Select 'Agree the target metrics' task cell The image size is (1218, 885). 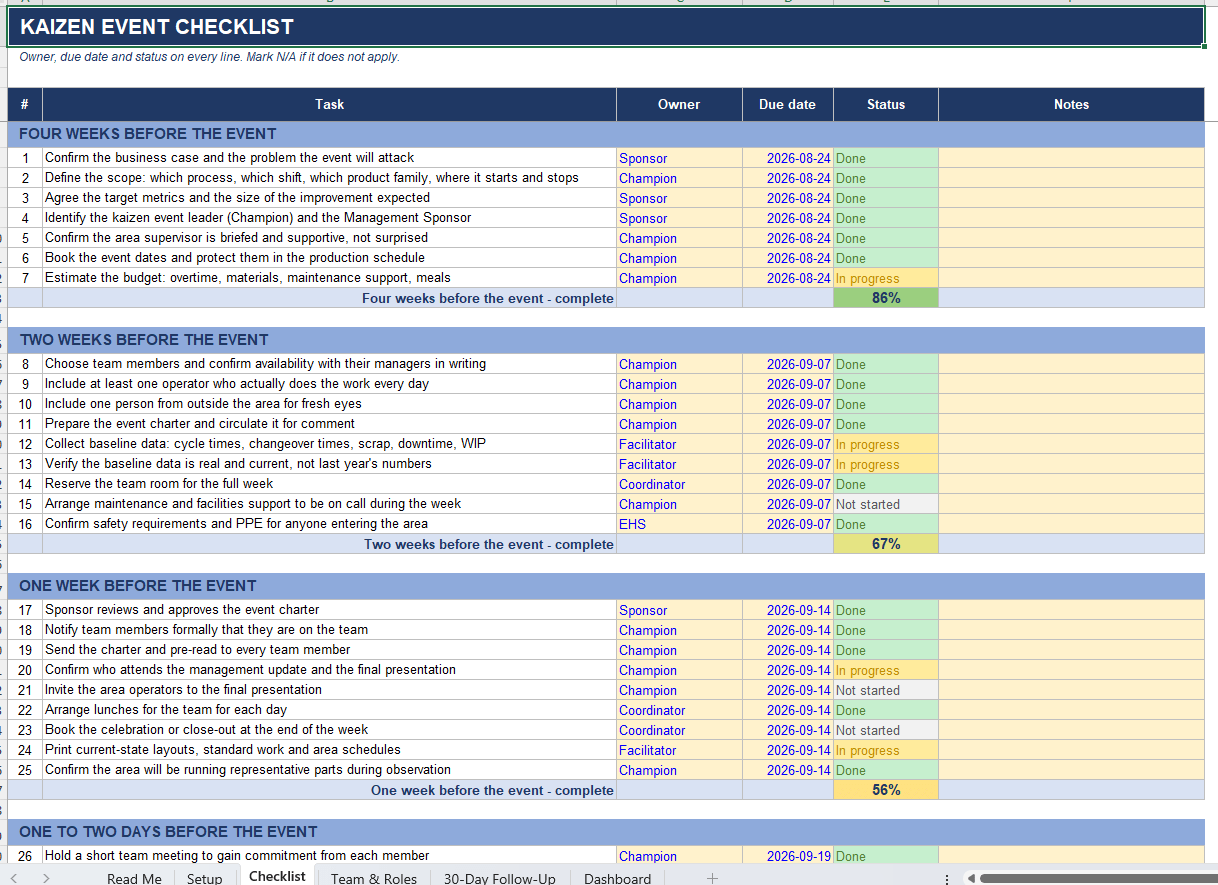click(329, 198)
